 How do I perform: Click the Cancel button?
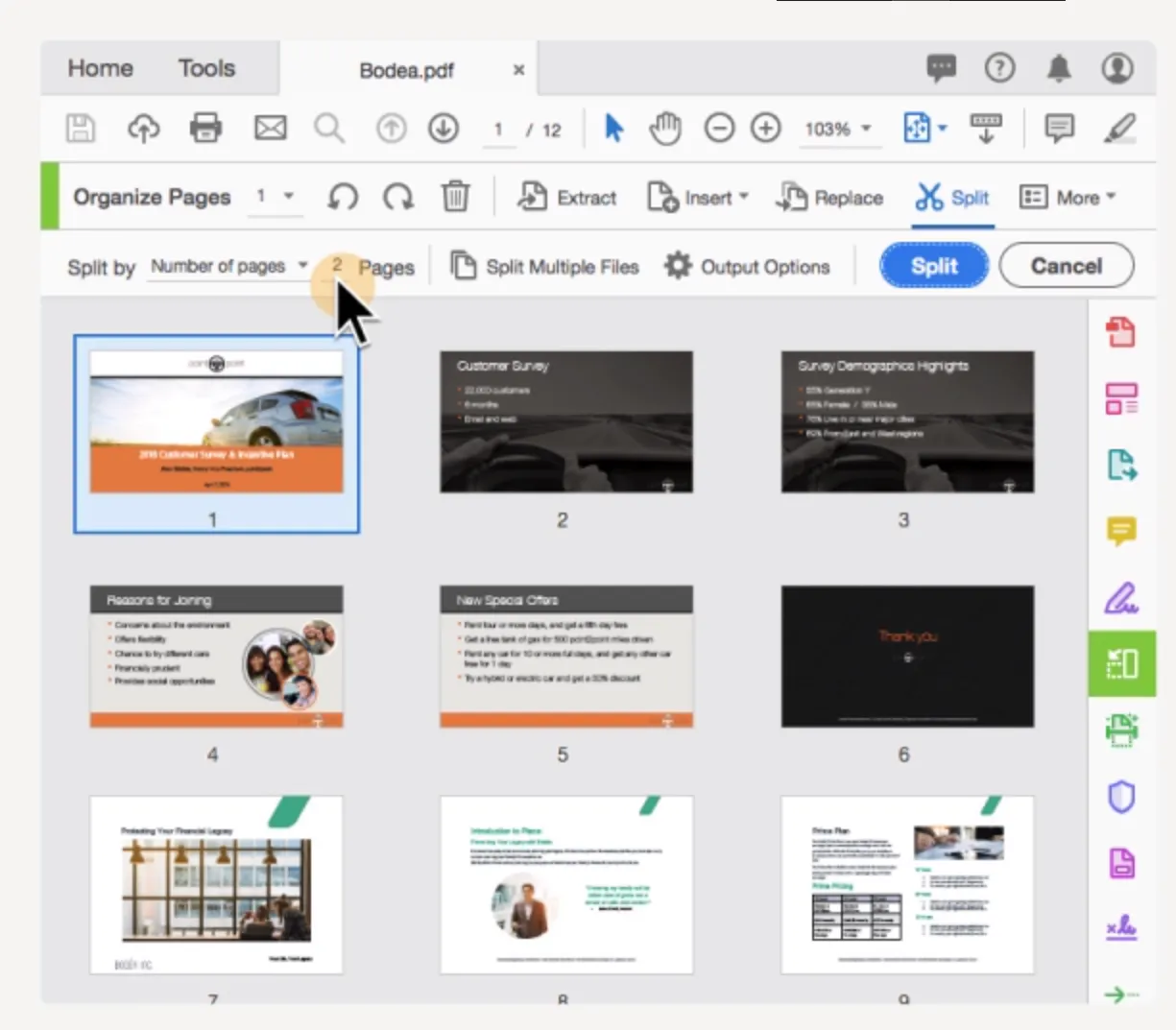pos(1066,266)
